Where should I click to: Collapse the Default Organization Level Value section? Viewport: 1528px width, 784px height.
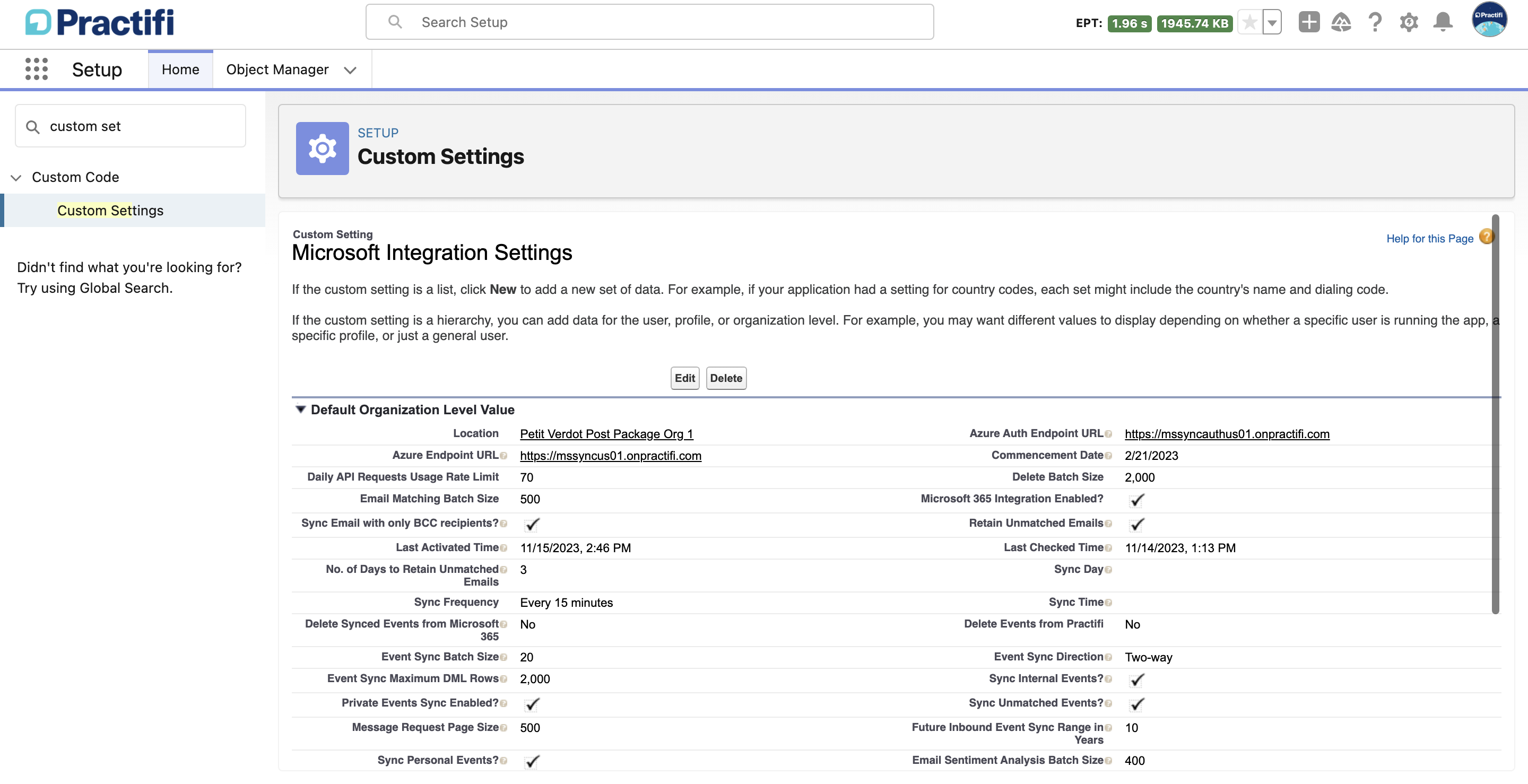pyautogui.click(x=300, y=410)
